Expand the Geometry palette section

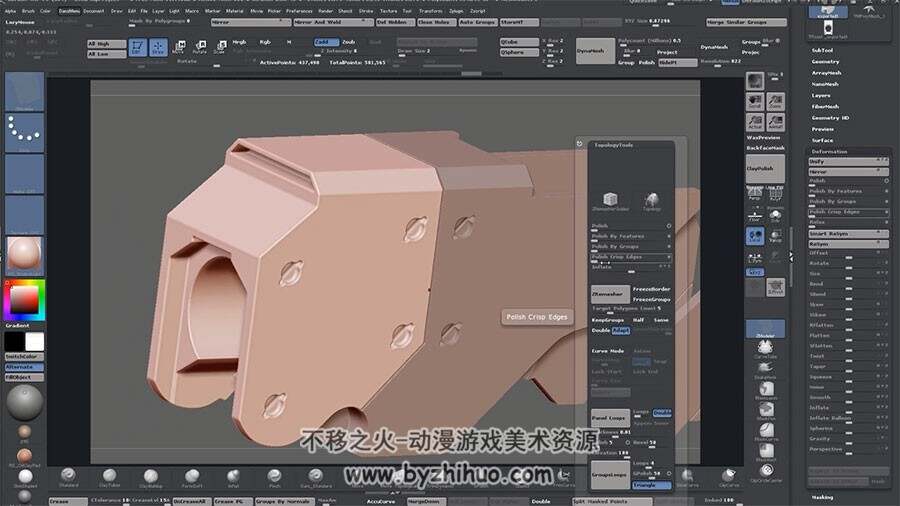coord(825,61)
